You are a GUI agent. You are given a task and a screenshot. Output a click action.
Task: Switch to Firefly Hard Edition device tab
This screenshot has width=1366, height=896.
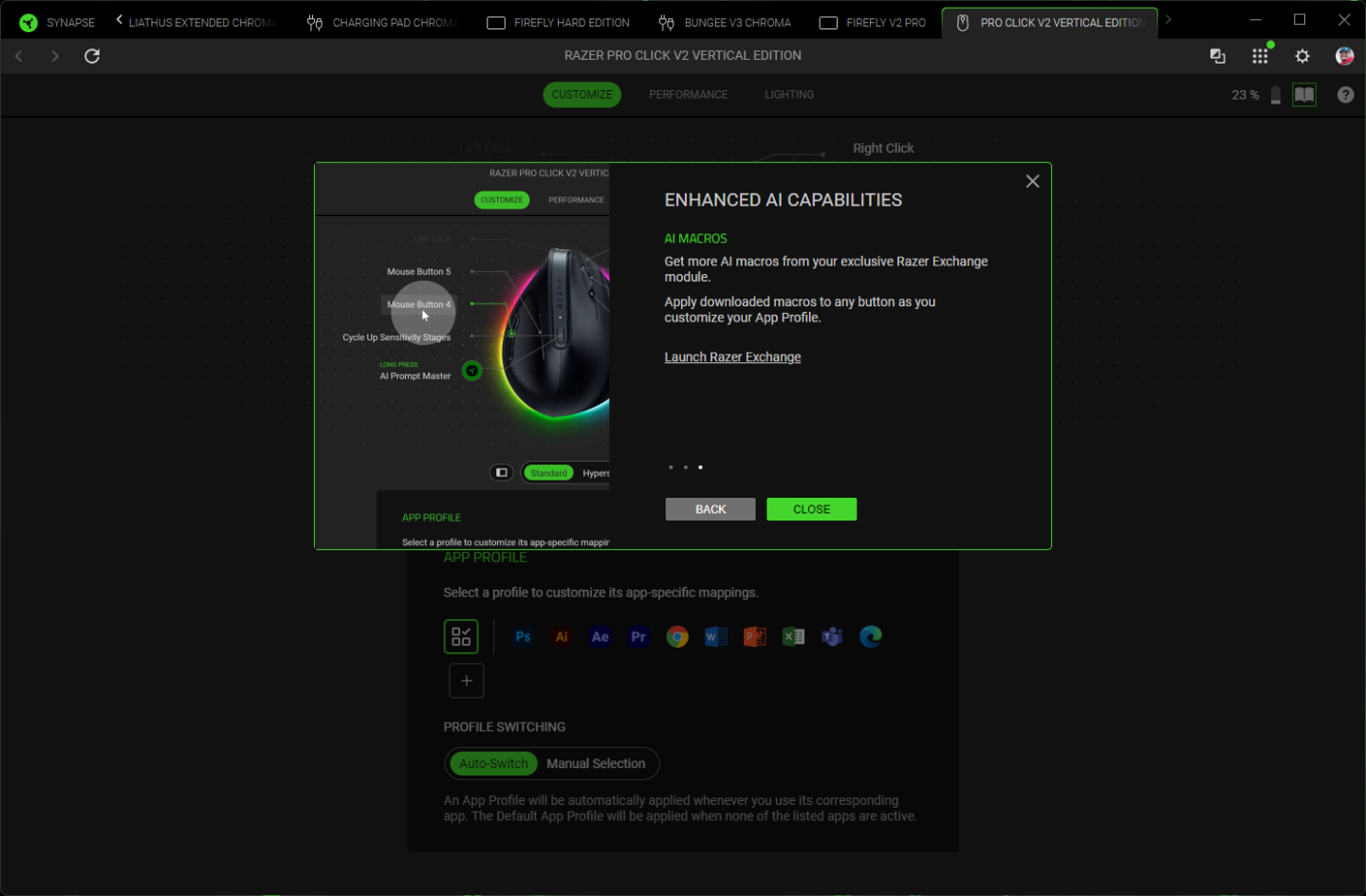(558, 23)
